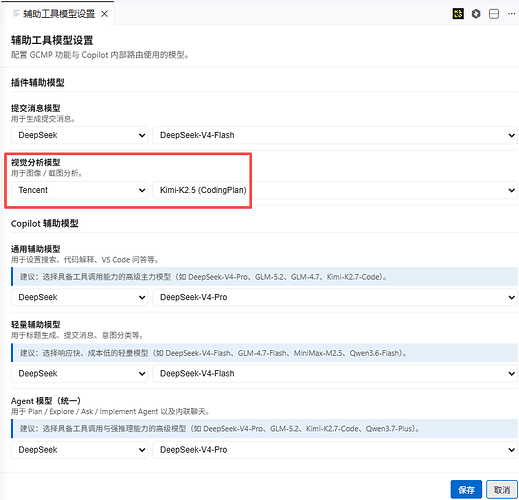Viewport: 519px width, 500px height.
Task: Click the 视觉分析模型 section heading
Action: tap(36, 162)
